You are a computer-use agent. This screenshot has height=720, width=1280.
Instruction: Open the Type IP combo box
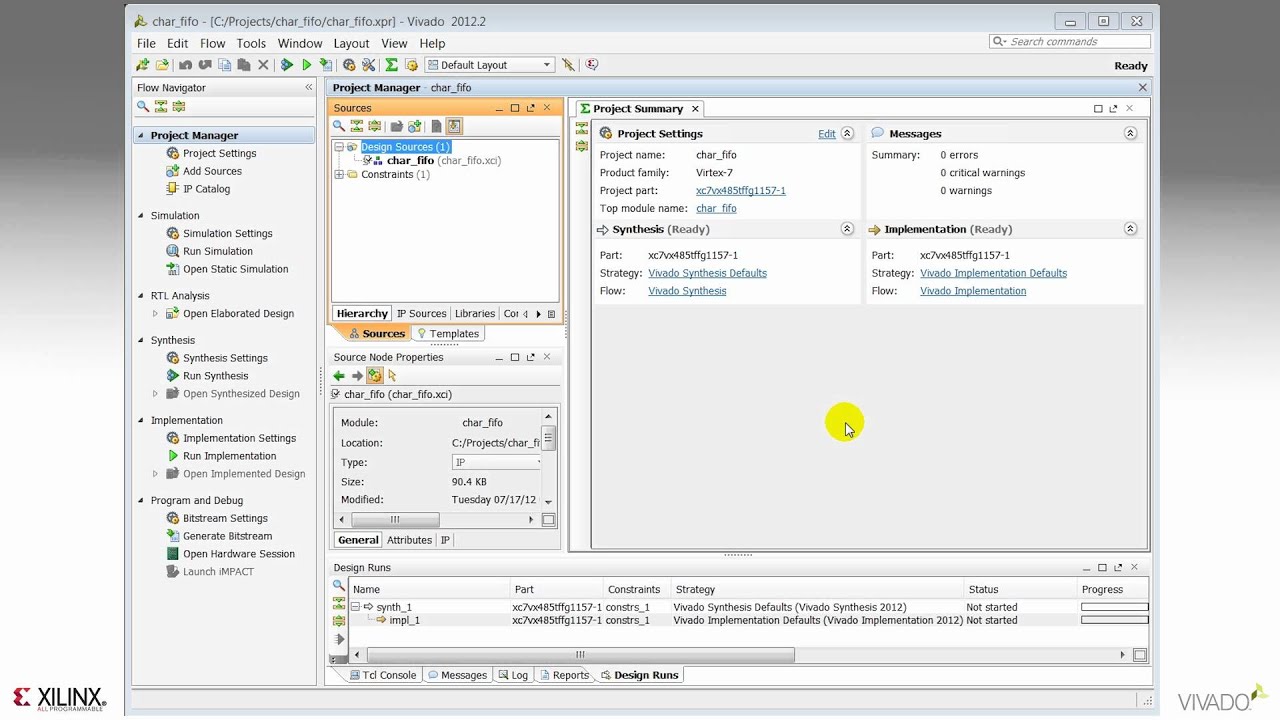tap(496, 462)
